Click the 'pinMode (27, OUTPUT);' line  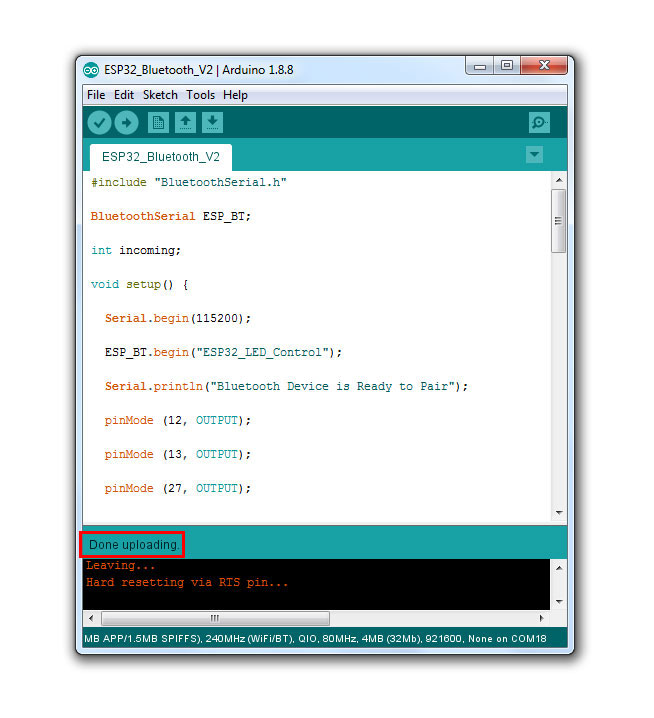point(178,489)
